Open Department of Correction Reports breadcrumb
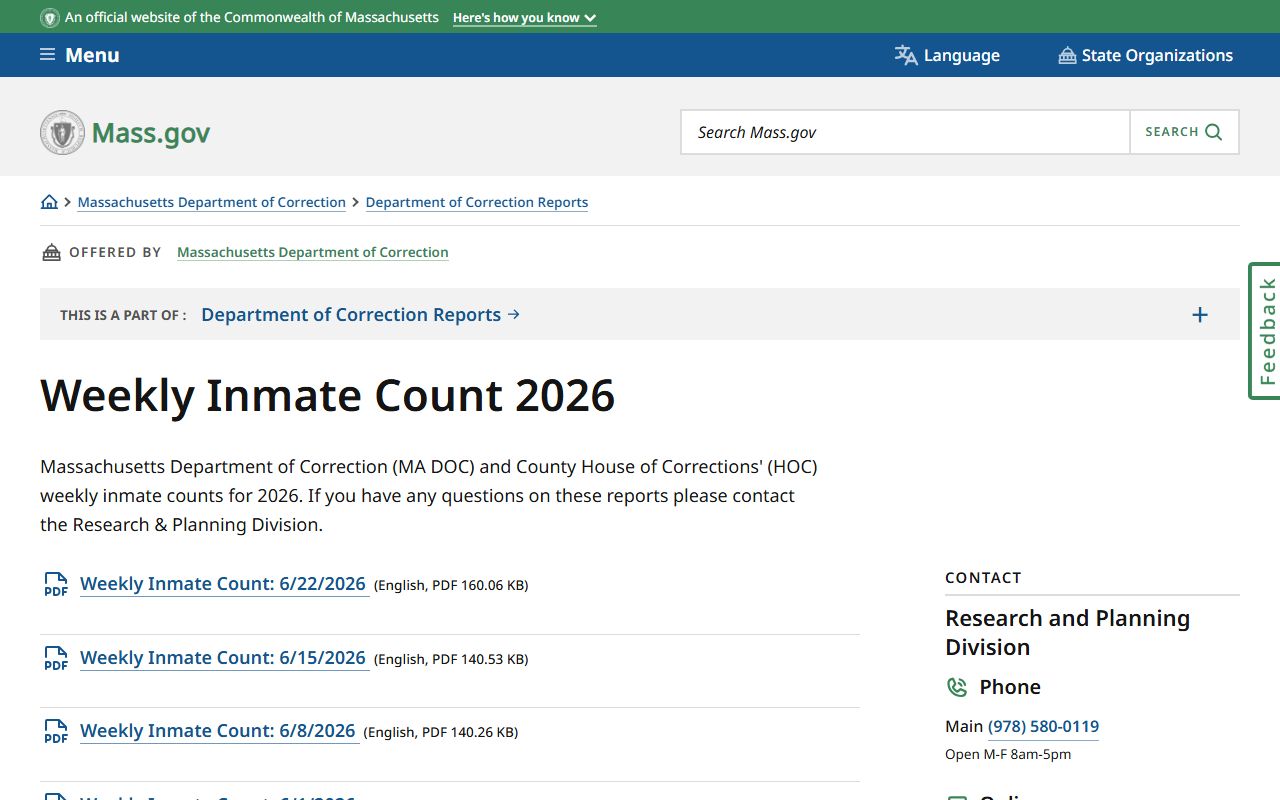This screenshot has height=800, width=1280. [477, 202]
